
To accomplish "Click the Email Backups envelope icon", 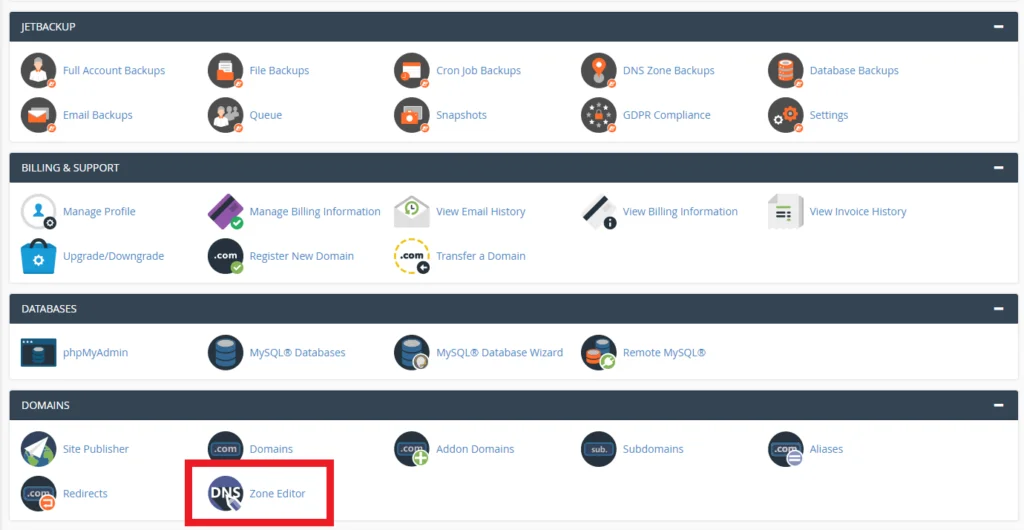I will tap(39, 115).
